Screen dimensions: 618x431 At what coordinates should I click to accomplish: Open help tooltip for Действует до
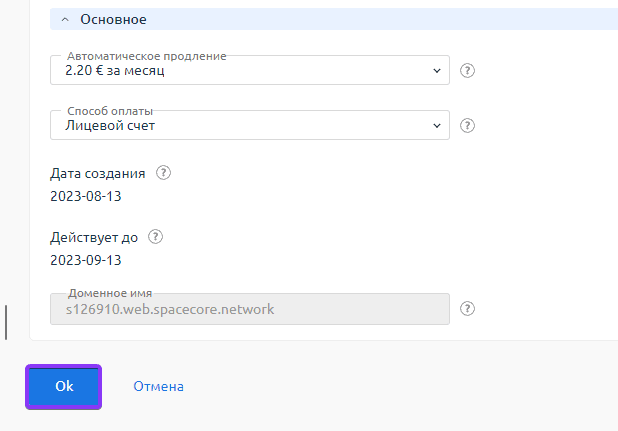[155, 238]
